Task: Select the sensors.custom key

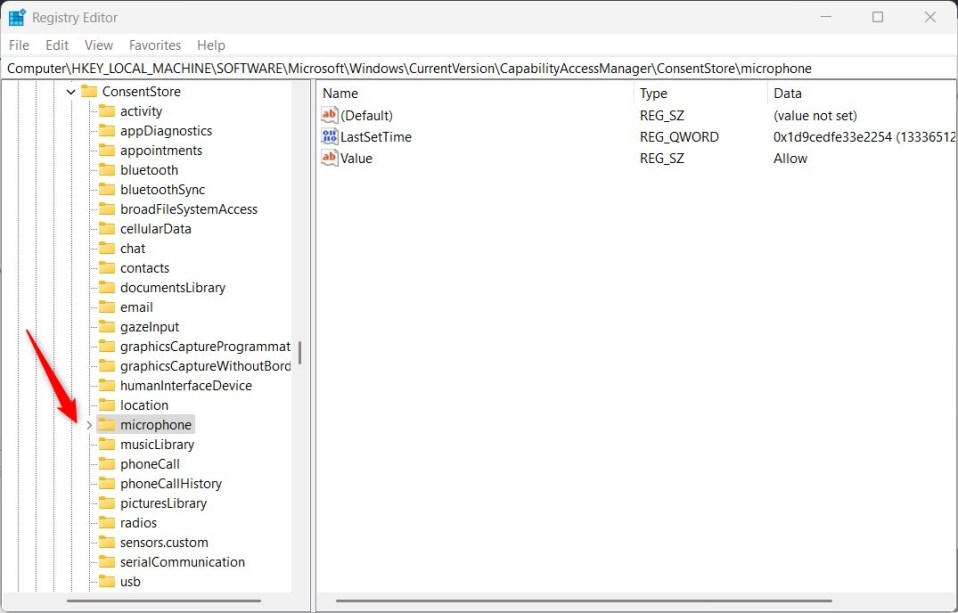Action: pyautogui.click(x=164, y=542)
